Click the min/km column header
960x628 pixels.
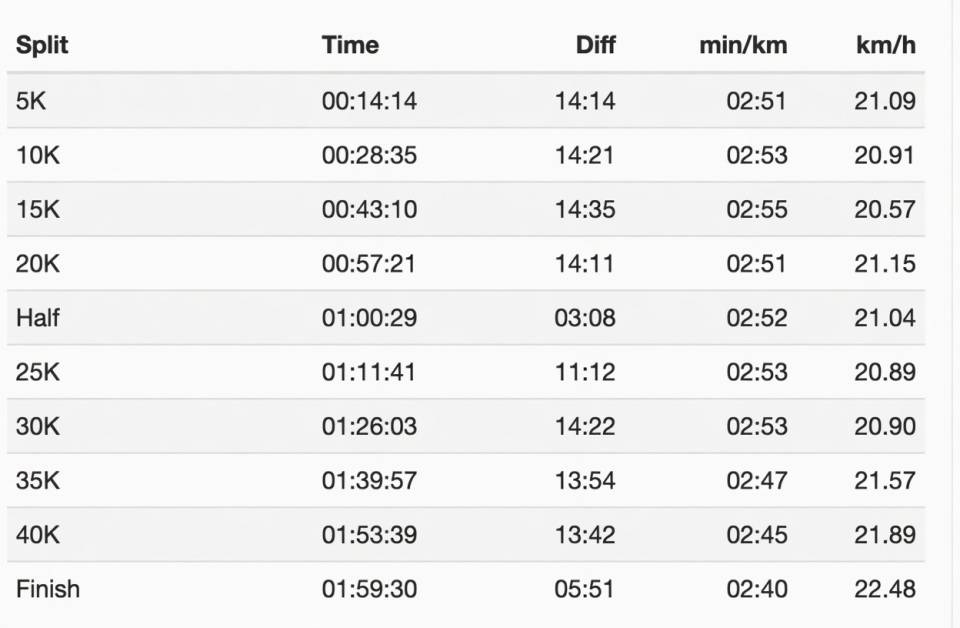743,45
